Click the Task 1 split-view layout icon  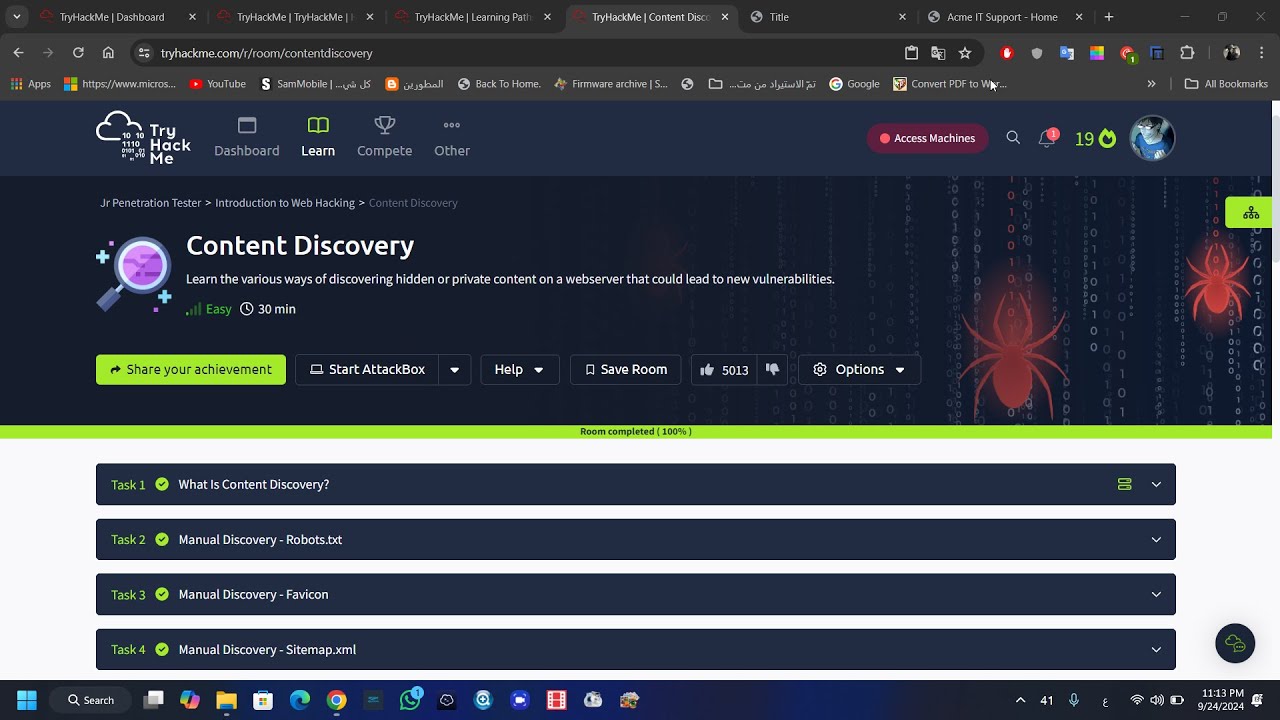[x=1124, y=484]
